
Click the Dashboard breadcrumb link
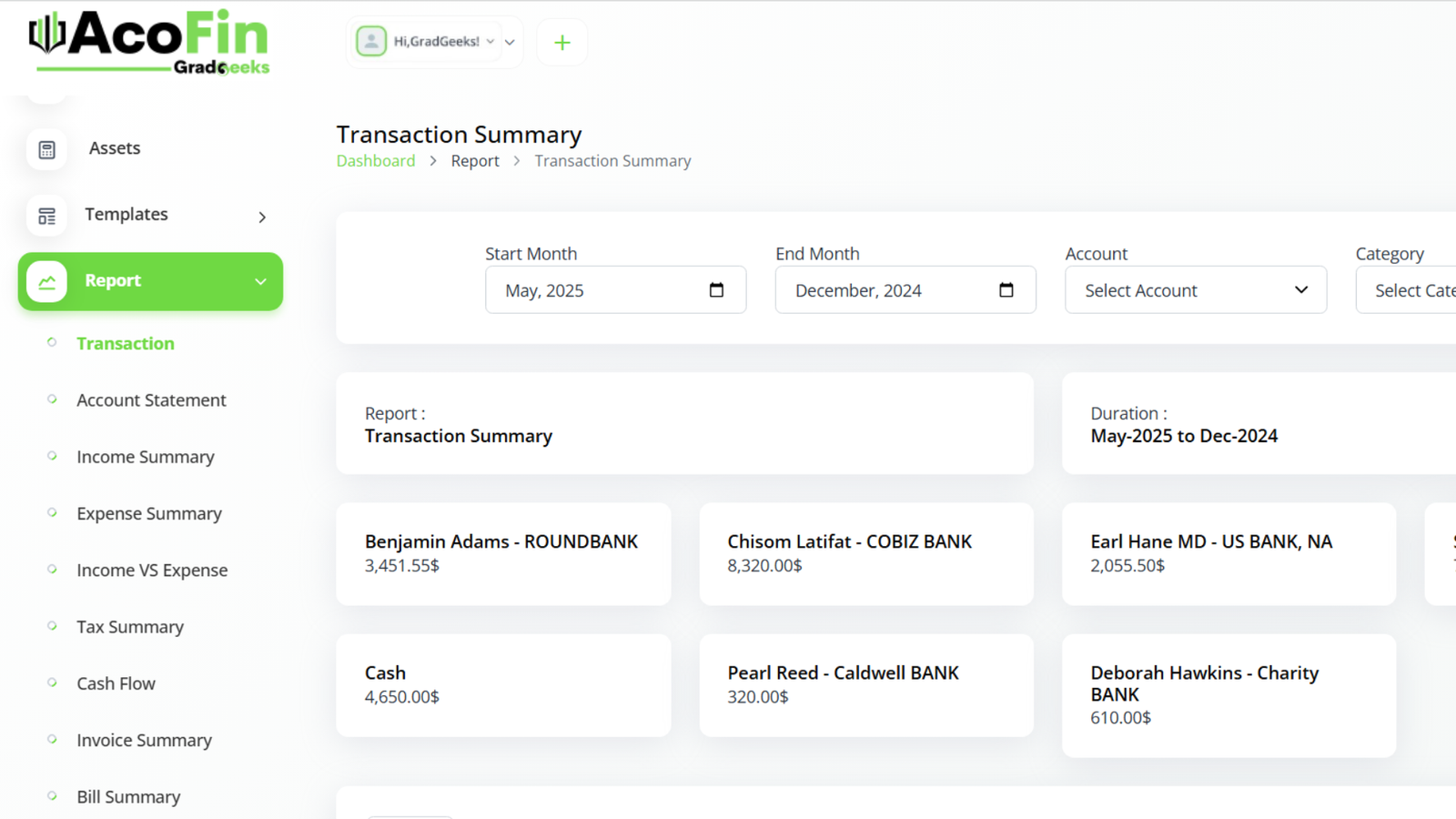pos(376,161)
